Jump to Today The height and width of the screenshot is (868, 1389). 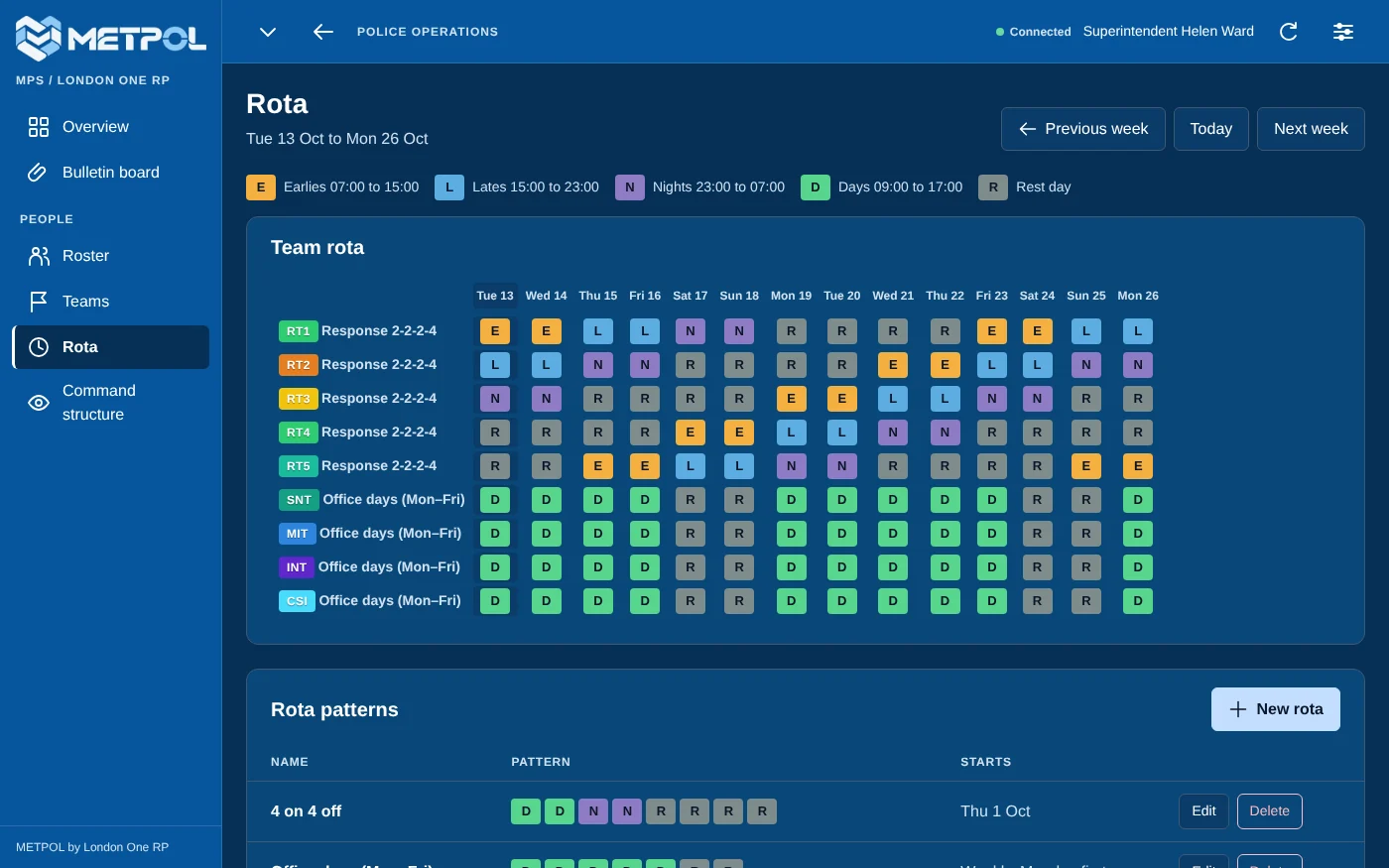point(1211,129)
